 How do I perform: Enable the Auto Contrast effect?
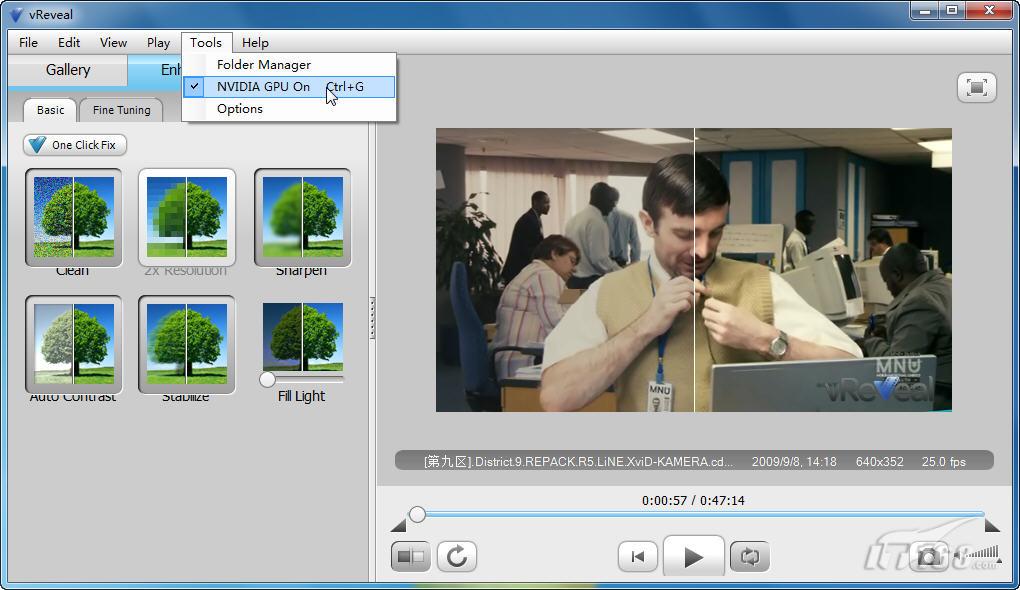(x=74, y=344)
